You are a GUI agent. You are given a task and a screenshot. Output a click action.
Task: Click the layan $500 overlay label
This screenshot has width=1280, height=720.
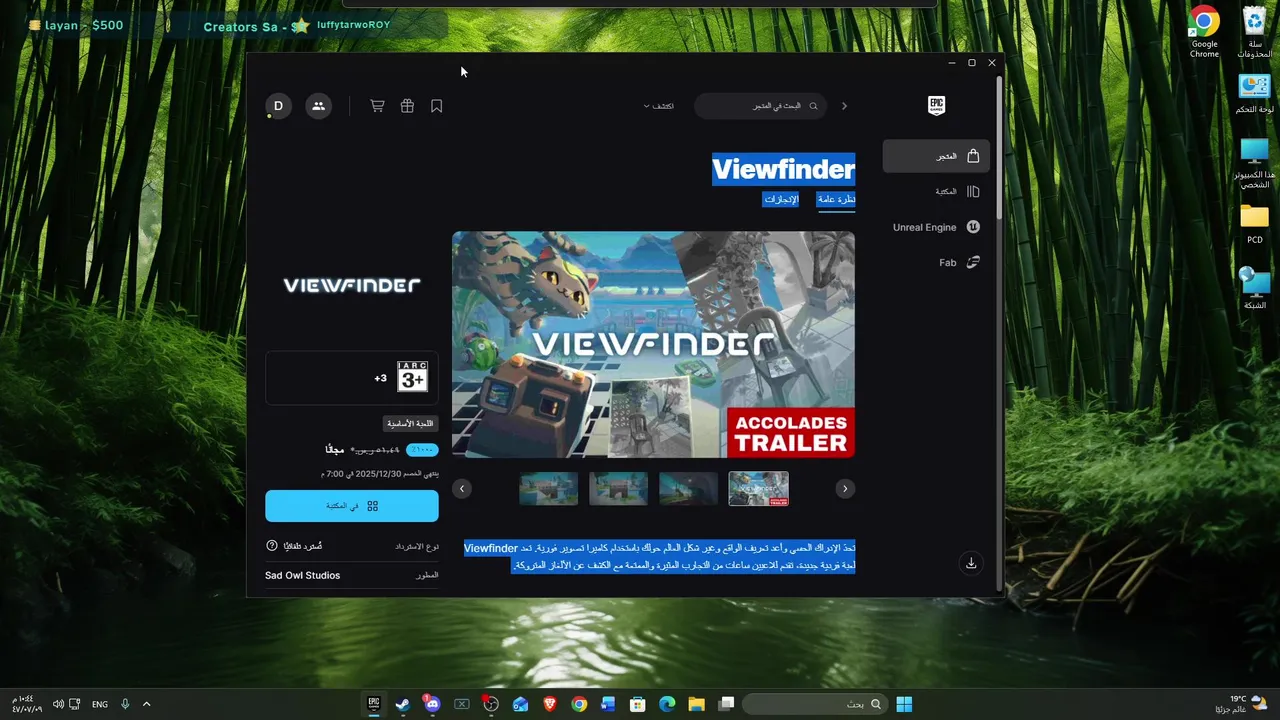pos(77,25)
